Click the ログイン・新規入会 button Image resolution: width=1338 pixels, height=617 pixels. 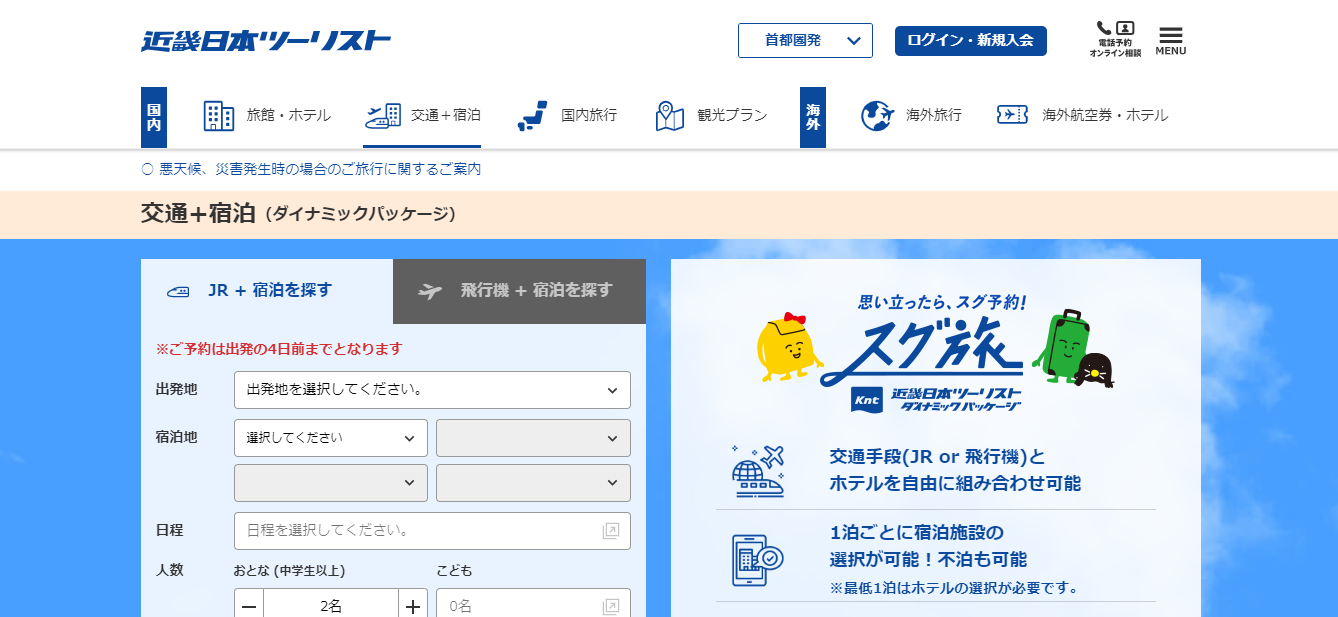pyautogui.click(x=970, y=41)
